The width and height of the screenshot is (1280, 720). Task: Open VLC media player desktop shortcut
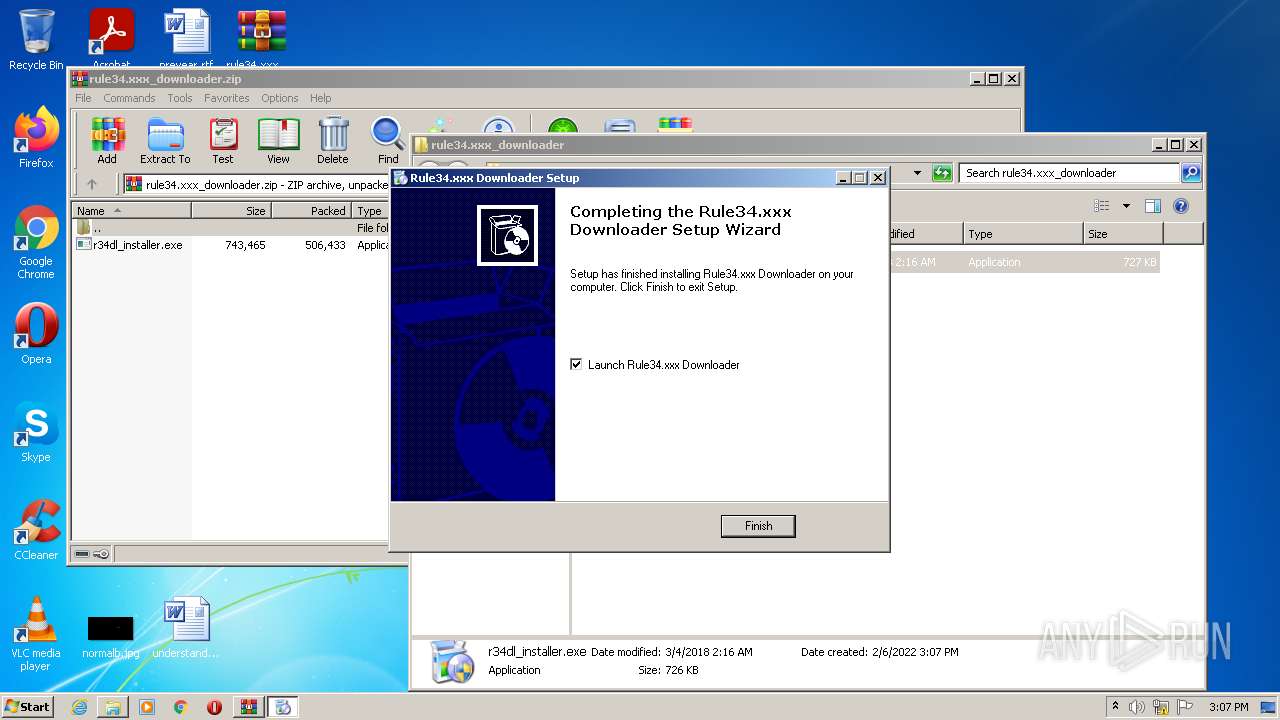[x=36, y=634]
